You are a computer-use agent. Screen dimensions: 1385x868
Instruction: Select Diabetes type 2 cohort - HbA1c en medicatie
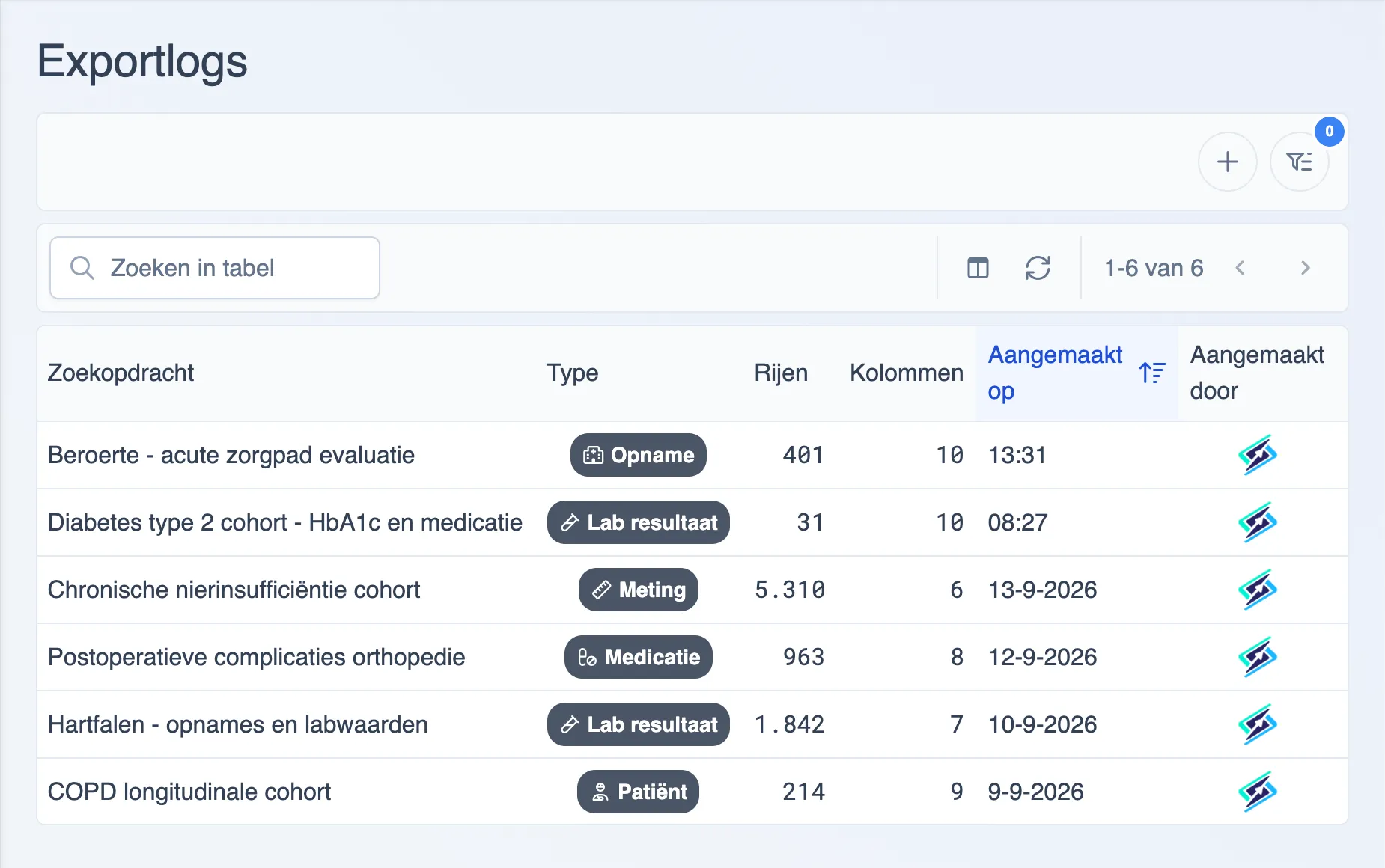click(x=285, y=522)
